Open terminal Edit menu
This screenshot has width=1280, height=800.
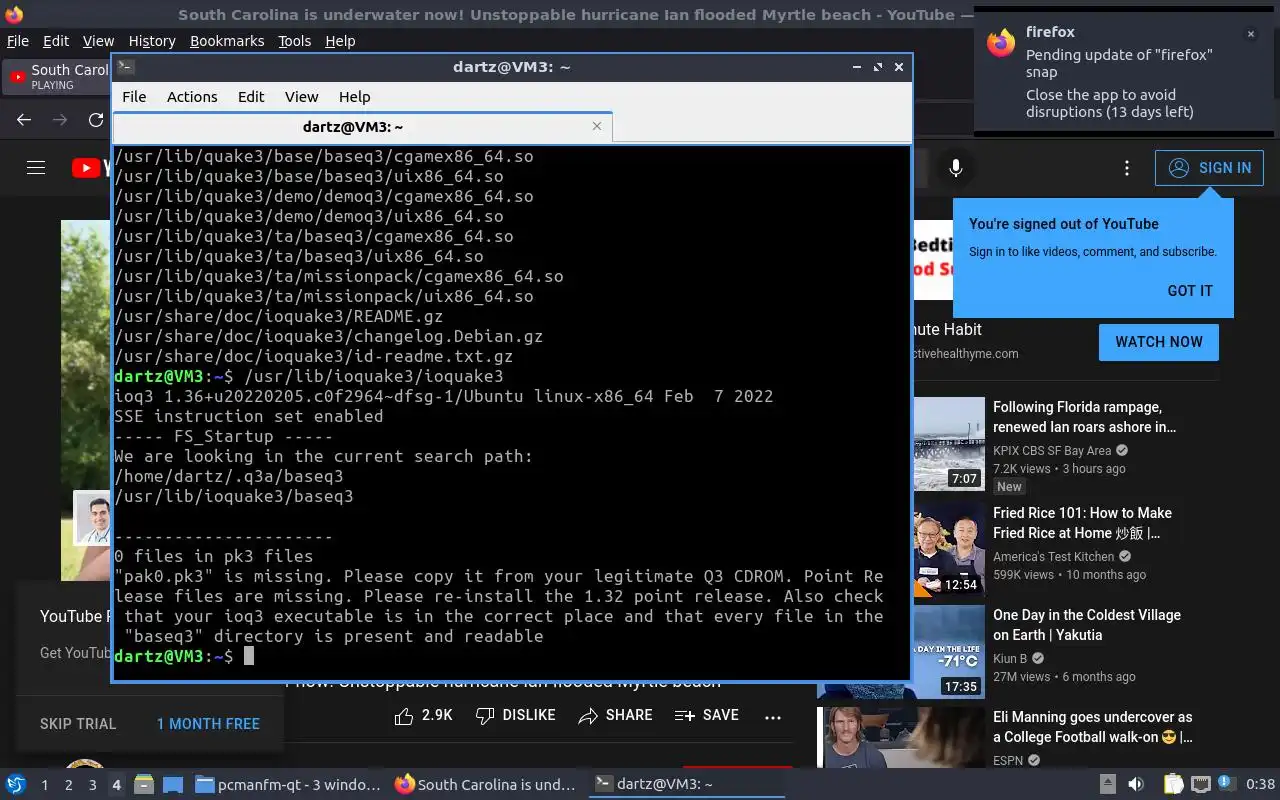pyautogui.click(x=251, y=97)
